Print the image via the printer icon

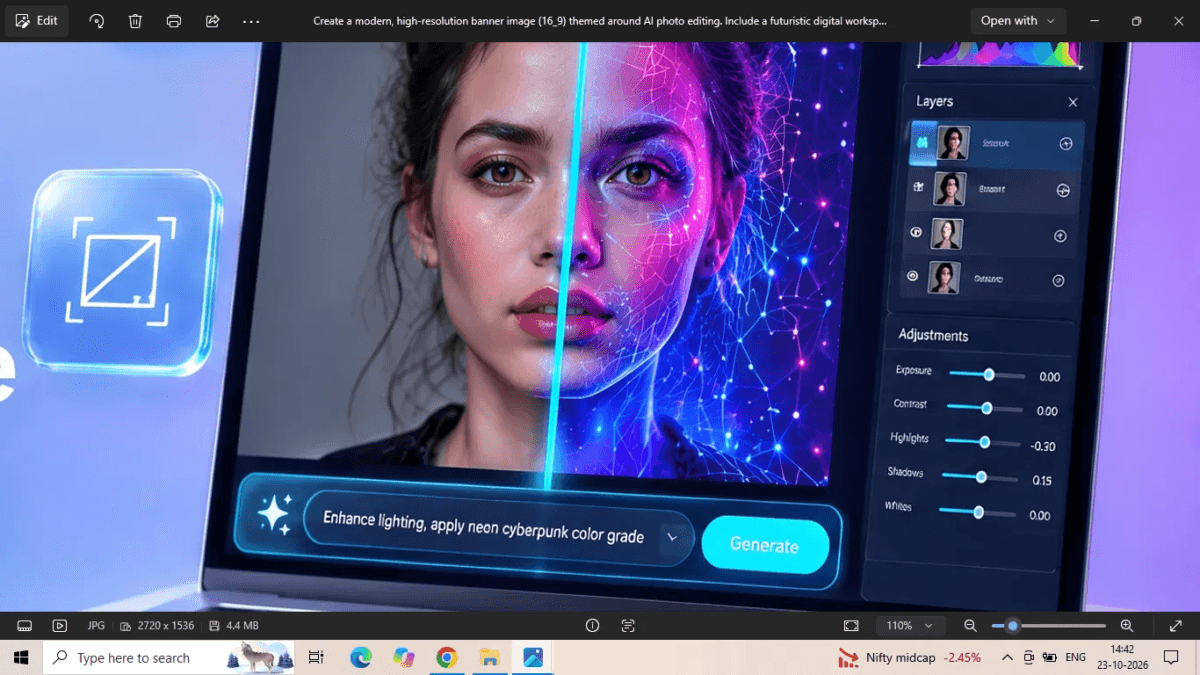[174, 21]
